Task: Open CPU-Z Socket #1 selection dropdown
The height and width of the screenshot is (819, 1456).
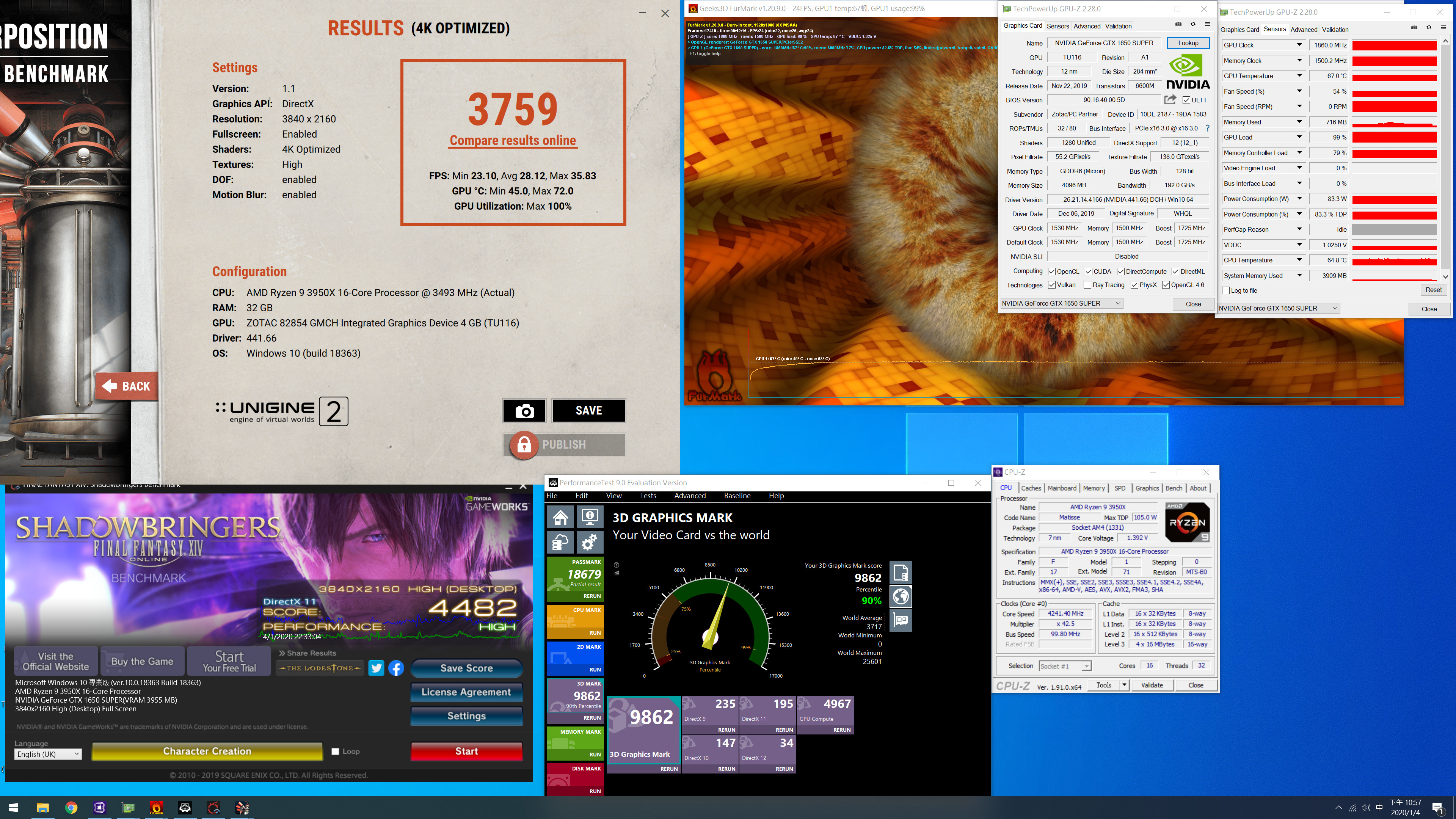Action: [x=1065, y=666]
